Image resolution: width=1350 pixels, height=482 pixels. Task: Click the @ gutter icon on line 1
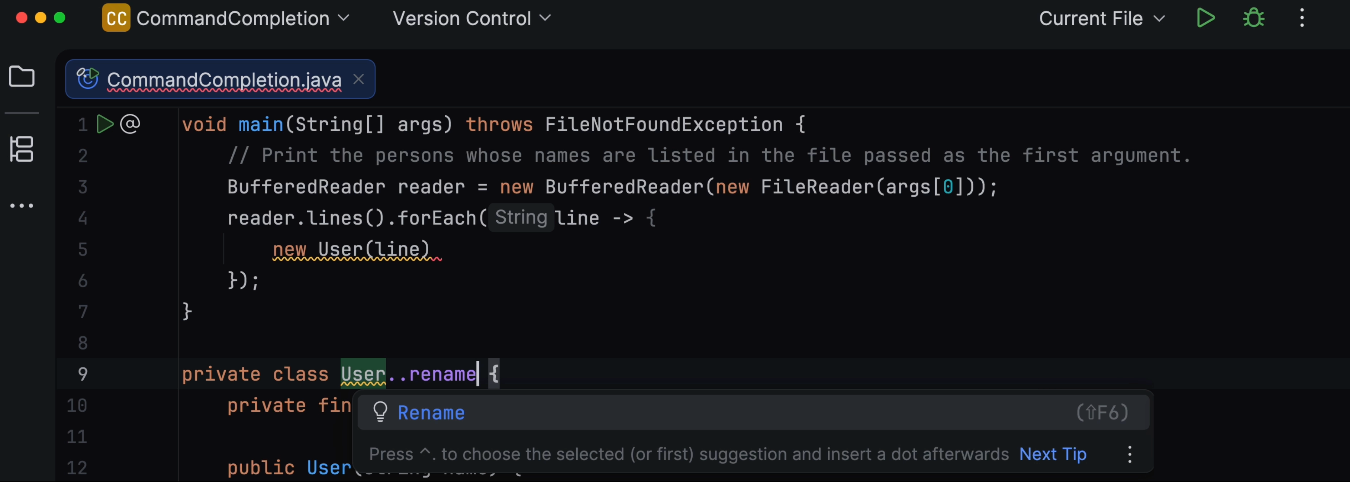pos(130,124)
